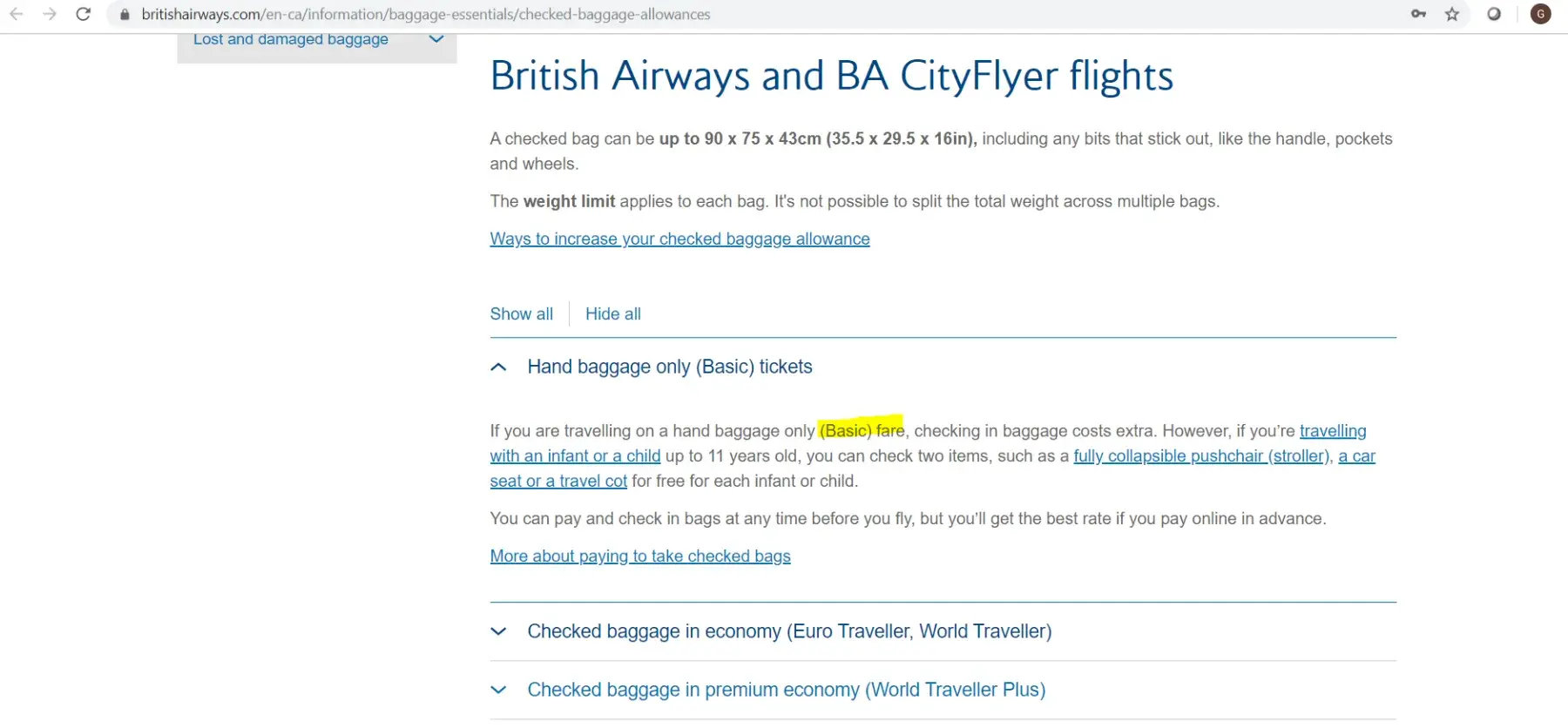Bookmark this page with the star
1568x728 pixels.
tap(1452, 14)
